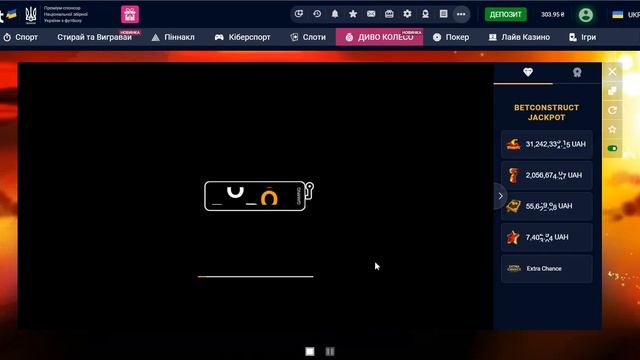
Task: Click the game loading progress bar
Action: (256, 277)
